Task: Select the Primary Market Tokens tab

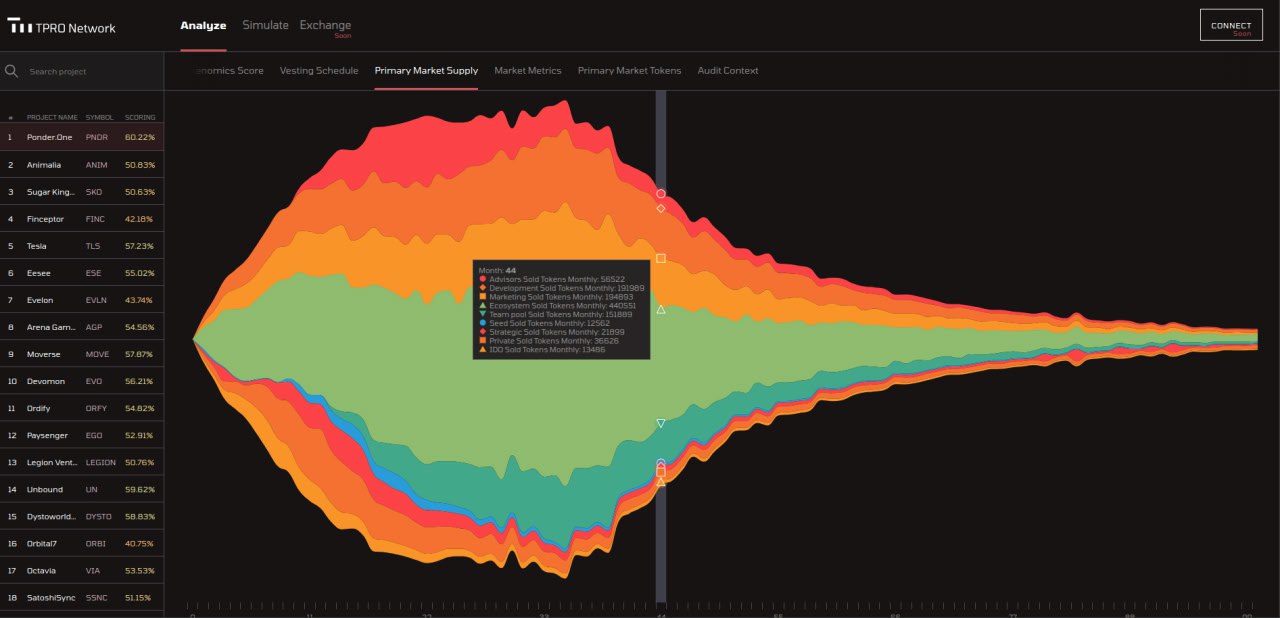Action: [629, 71]
